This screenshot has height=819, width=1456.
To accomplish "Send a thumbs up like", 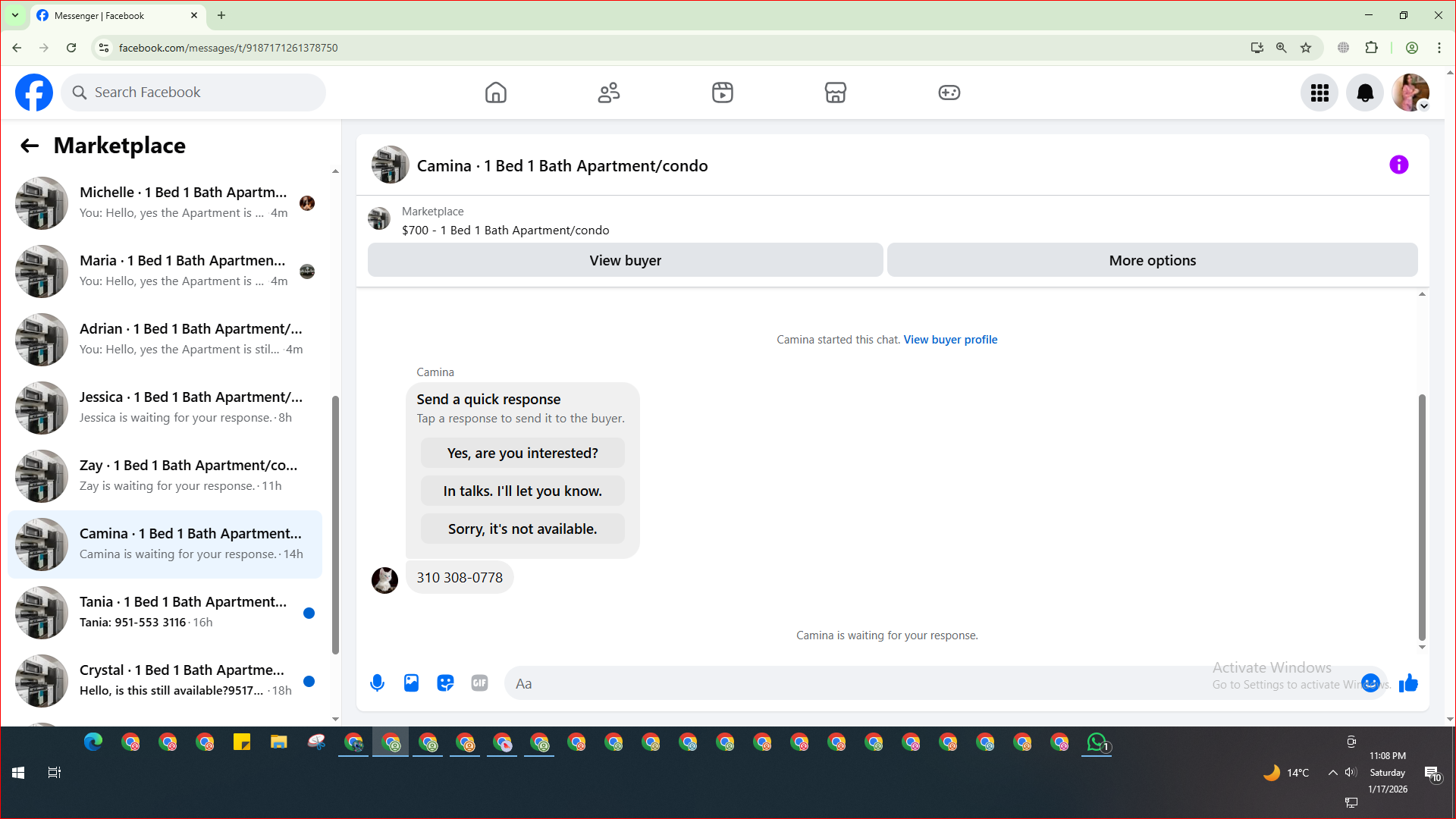I will (x=1408, y=683).
